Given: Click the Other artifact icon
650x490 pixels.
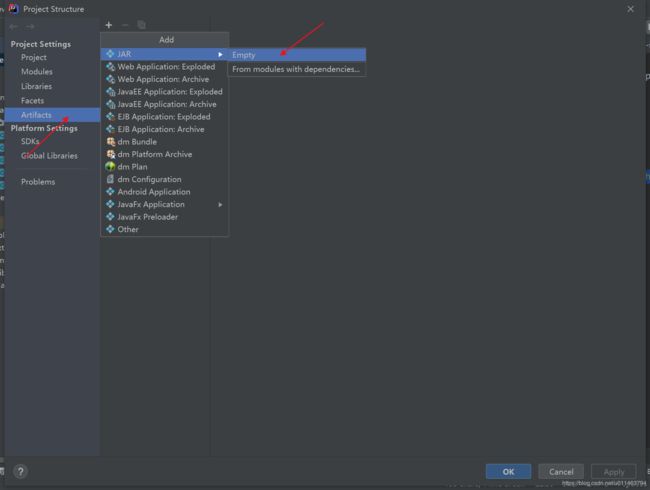Looking at the screenshot, I should (110, 229).
